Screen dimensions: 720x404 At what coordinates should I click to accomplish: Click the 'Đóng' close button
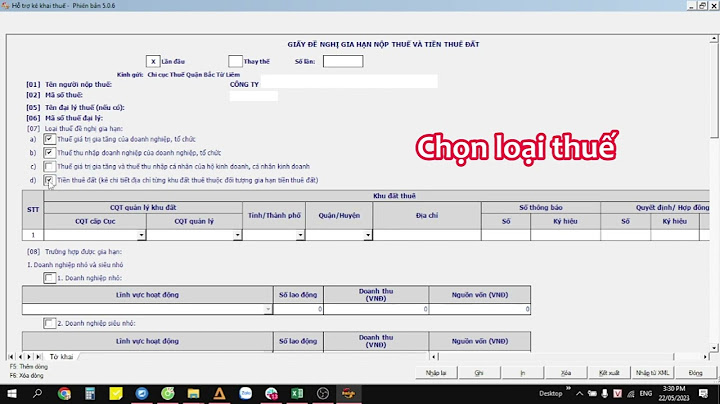click(x=696, y=373)
